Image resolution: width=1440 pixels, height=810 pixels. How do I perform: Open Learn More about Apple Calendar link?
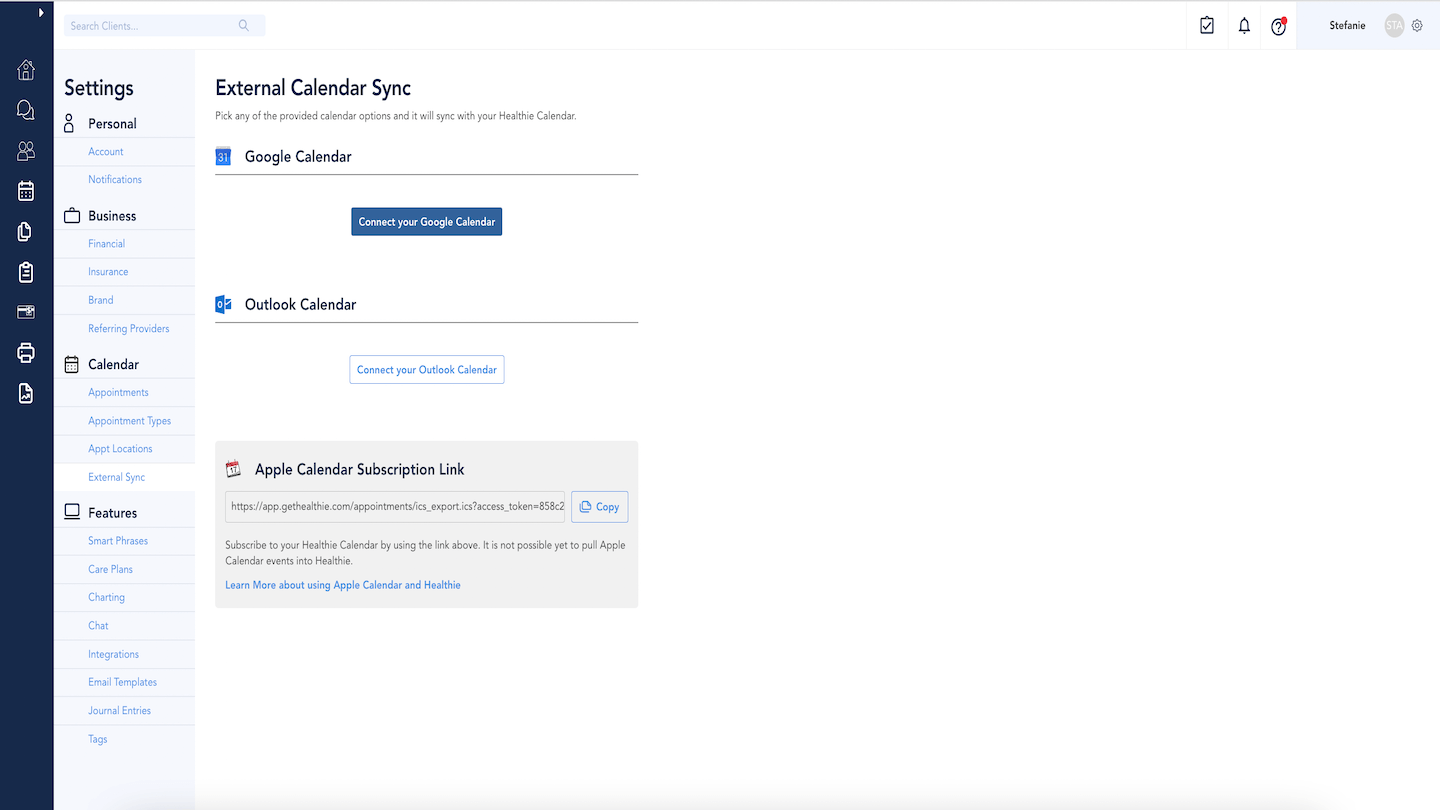[343, 585]
